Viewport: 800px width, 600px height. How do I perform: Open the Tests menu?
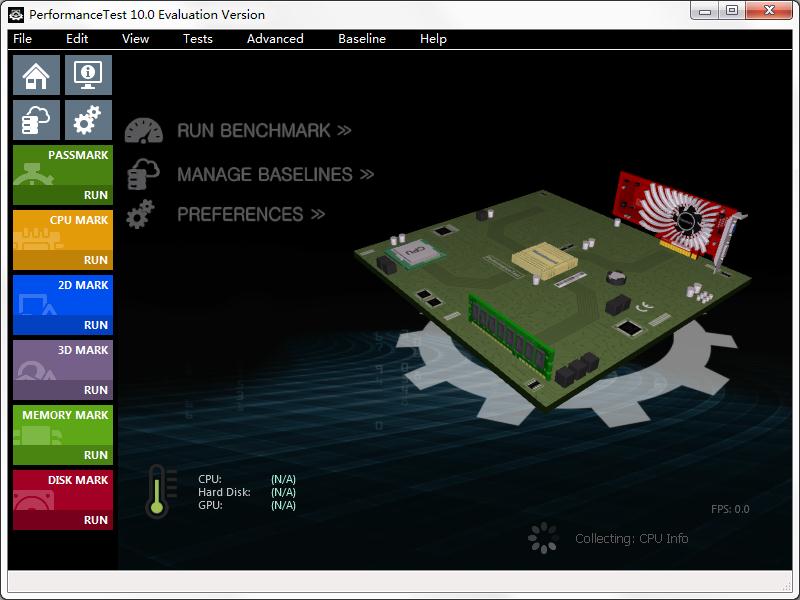(197, 39)
